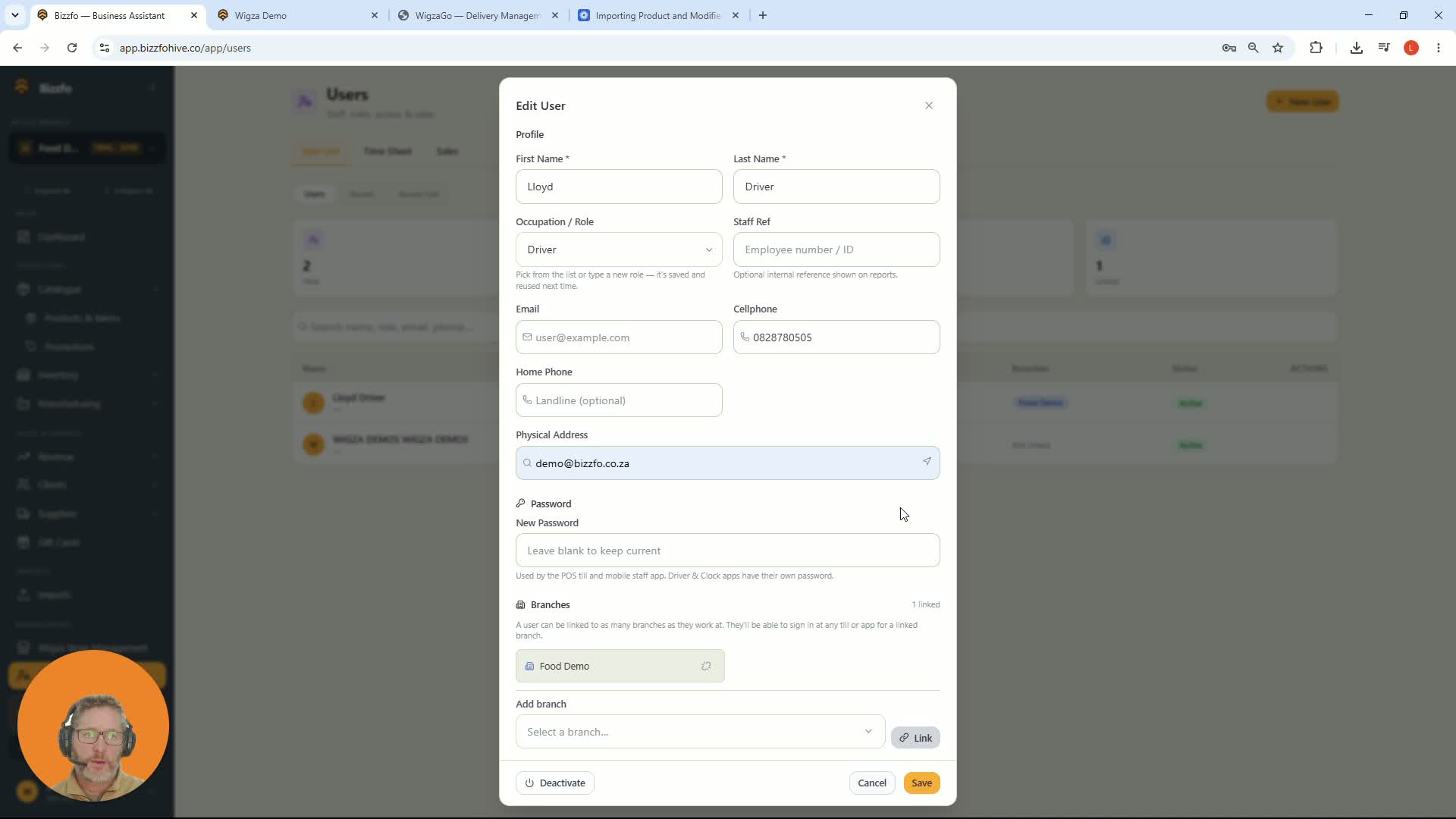Click the phone icon in Cellphone field

tap(745, 337)
